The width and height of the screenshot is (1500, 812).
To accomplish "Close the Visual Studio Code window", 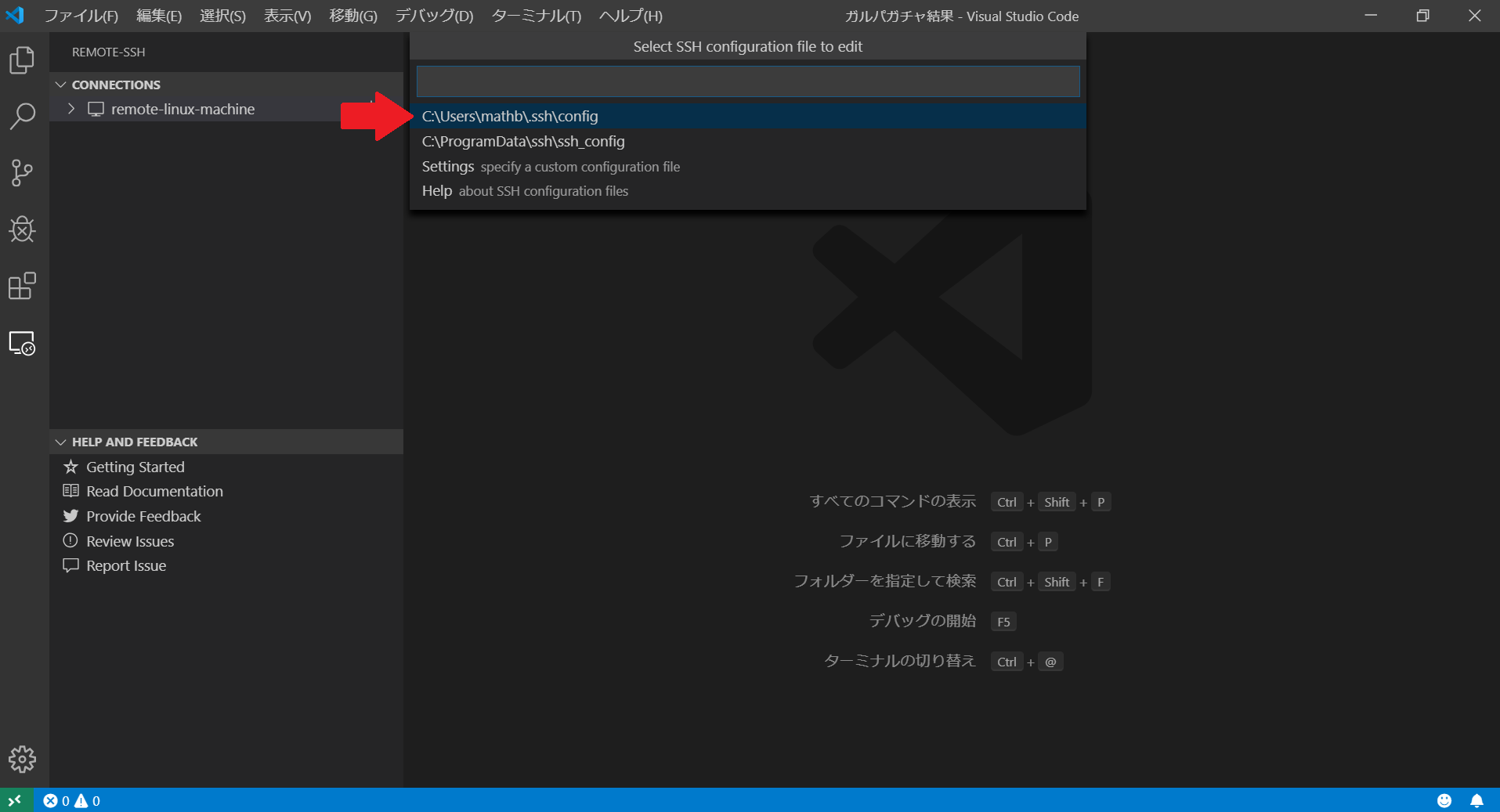I will (x=1474, y=16).
